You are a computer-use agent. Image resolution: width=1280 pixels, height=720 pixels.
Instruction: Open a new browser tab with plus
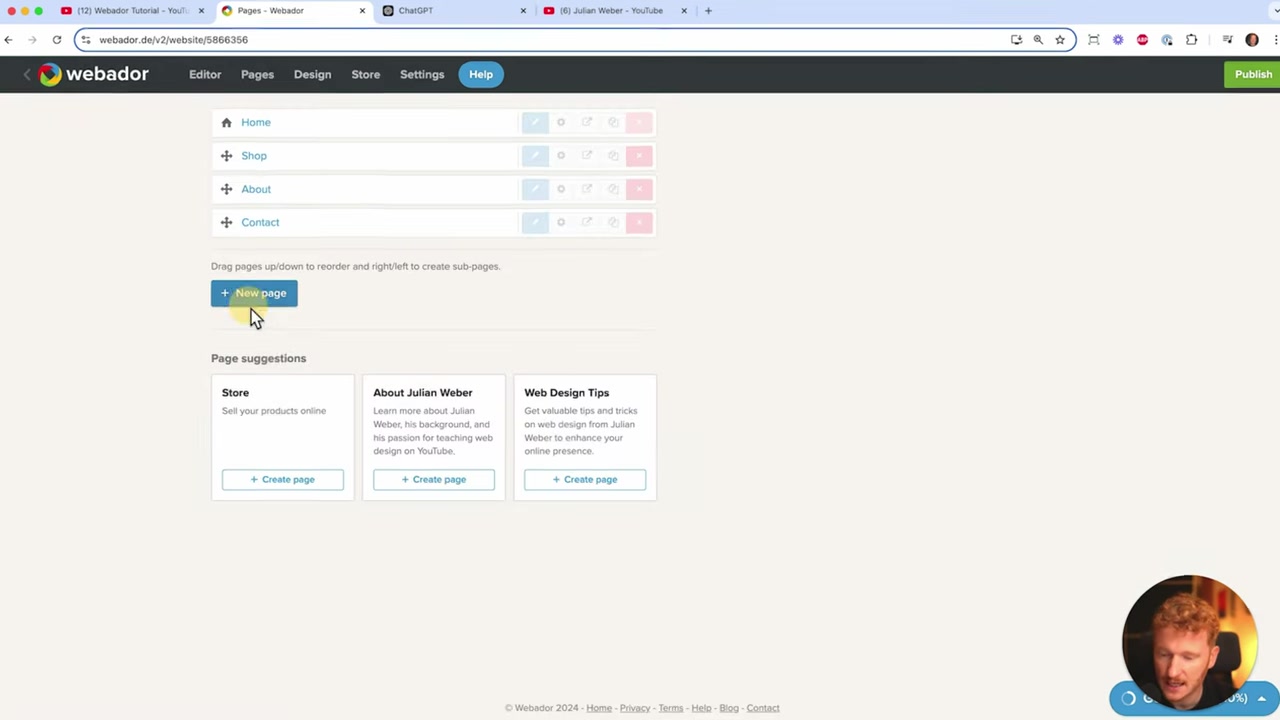[x=708, y=11]
